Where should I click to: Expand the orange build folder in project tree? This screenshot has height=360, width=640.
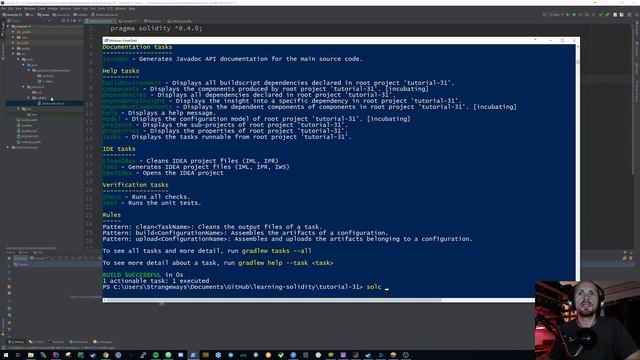pyautogui.click(x=13, y=42)
